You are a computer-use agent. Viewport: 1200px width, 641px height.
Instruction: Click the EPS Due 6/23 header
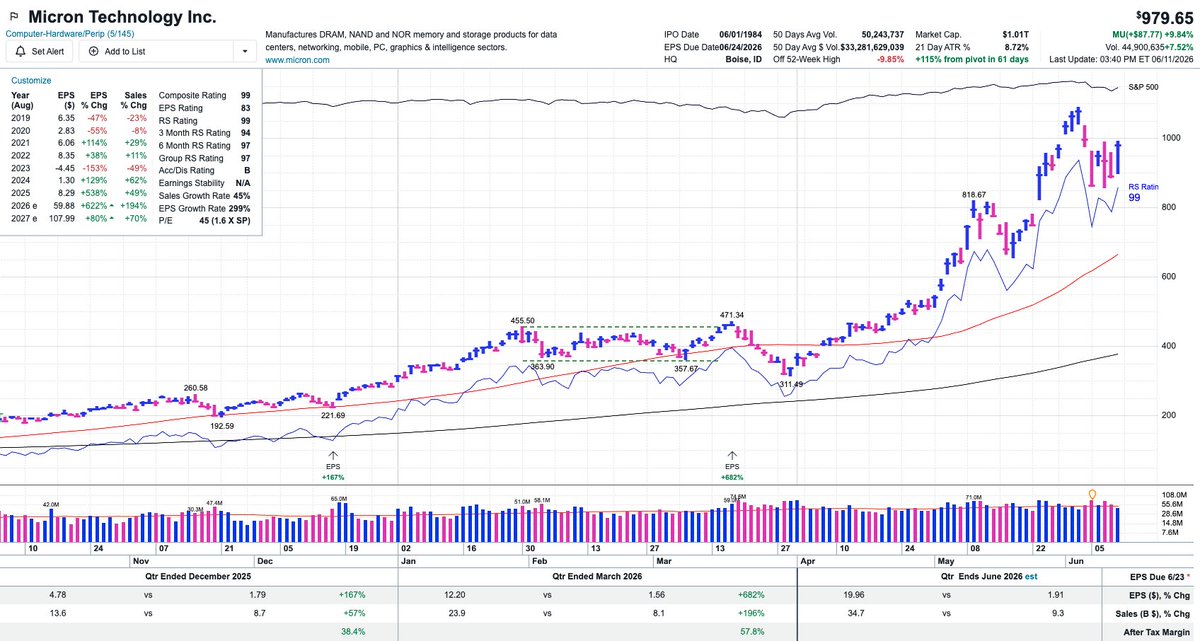click(1161, 576)
